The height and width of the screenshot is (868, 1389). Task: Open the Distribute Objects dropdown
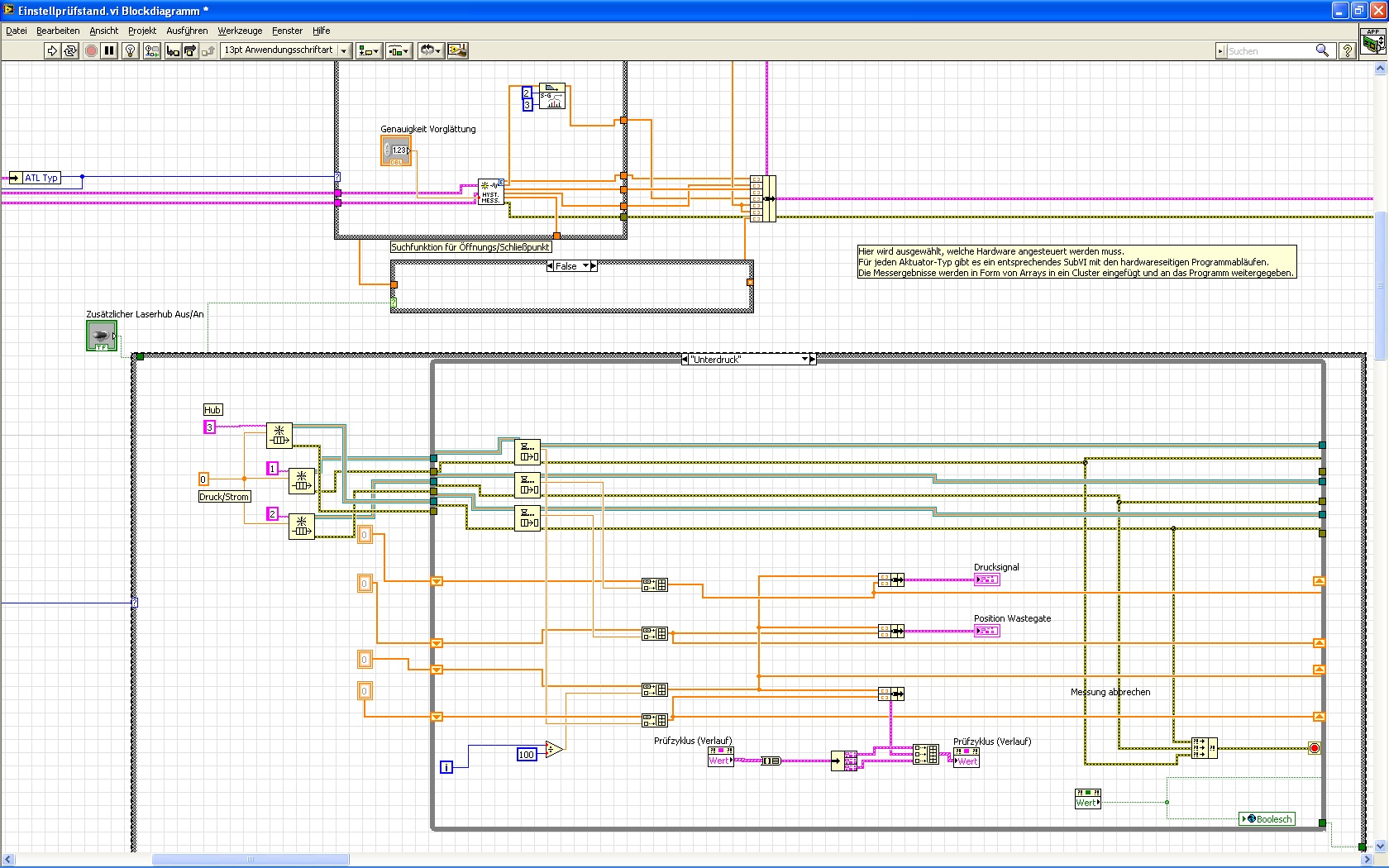pos(399,51)
